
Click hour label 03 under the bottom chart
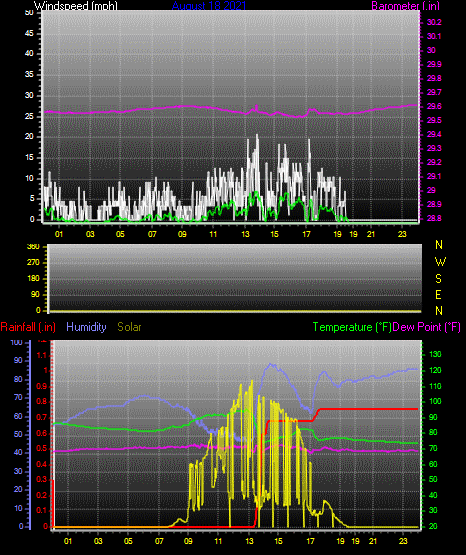[98, 542]
